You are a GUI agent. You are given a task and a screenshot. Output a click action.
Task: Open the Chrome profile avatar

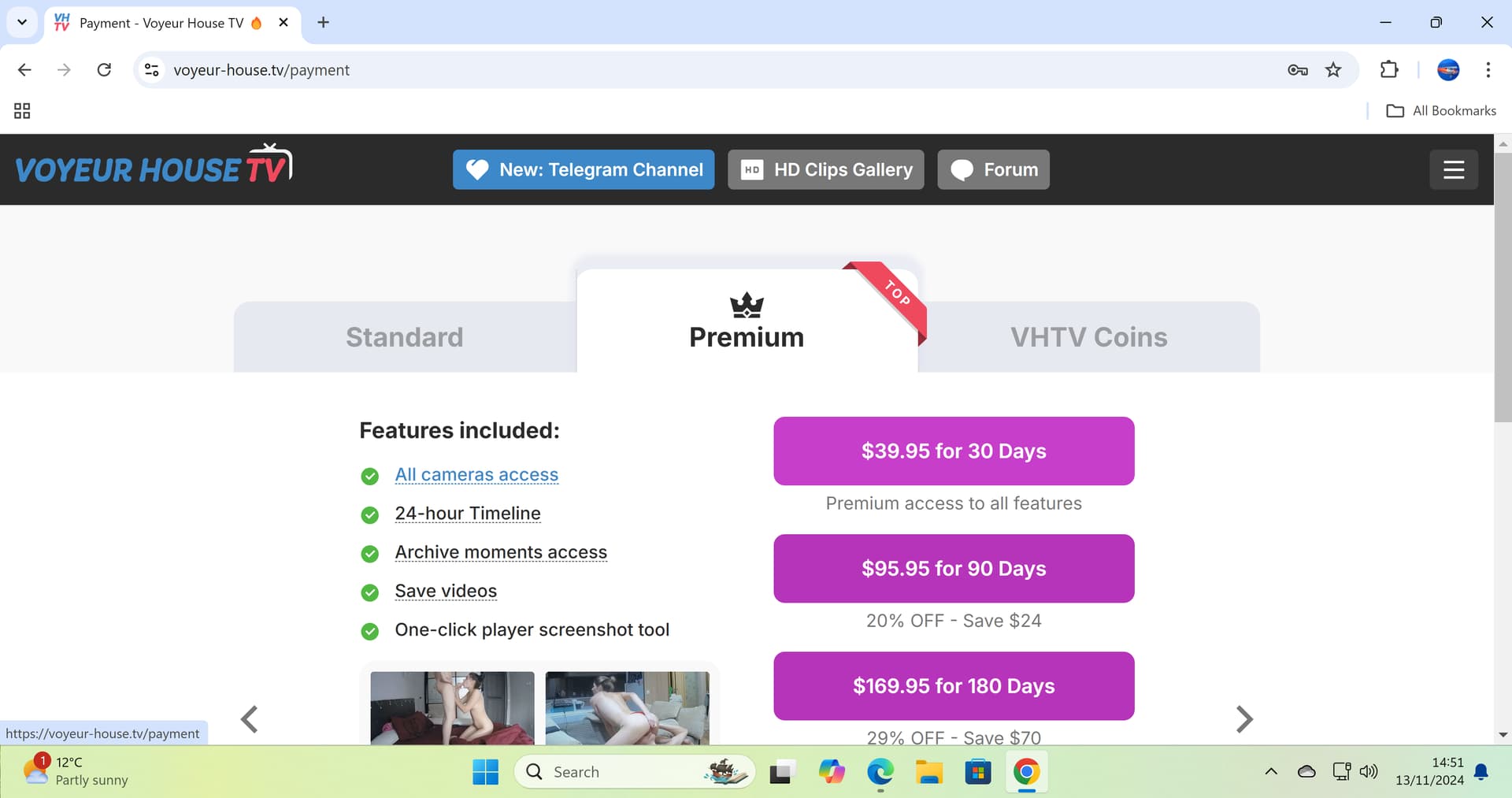point(1447,70)
